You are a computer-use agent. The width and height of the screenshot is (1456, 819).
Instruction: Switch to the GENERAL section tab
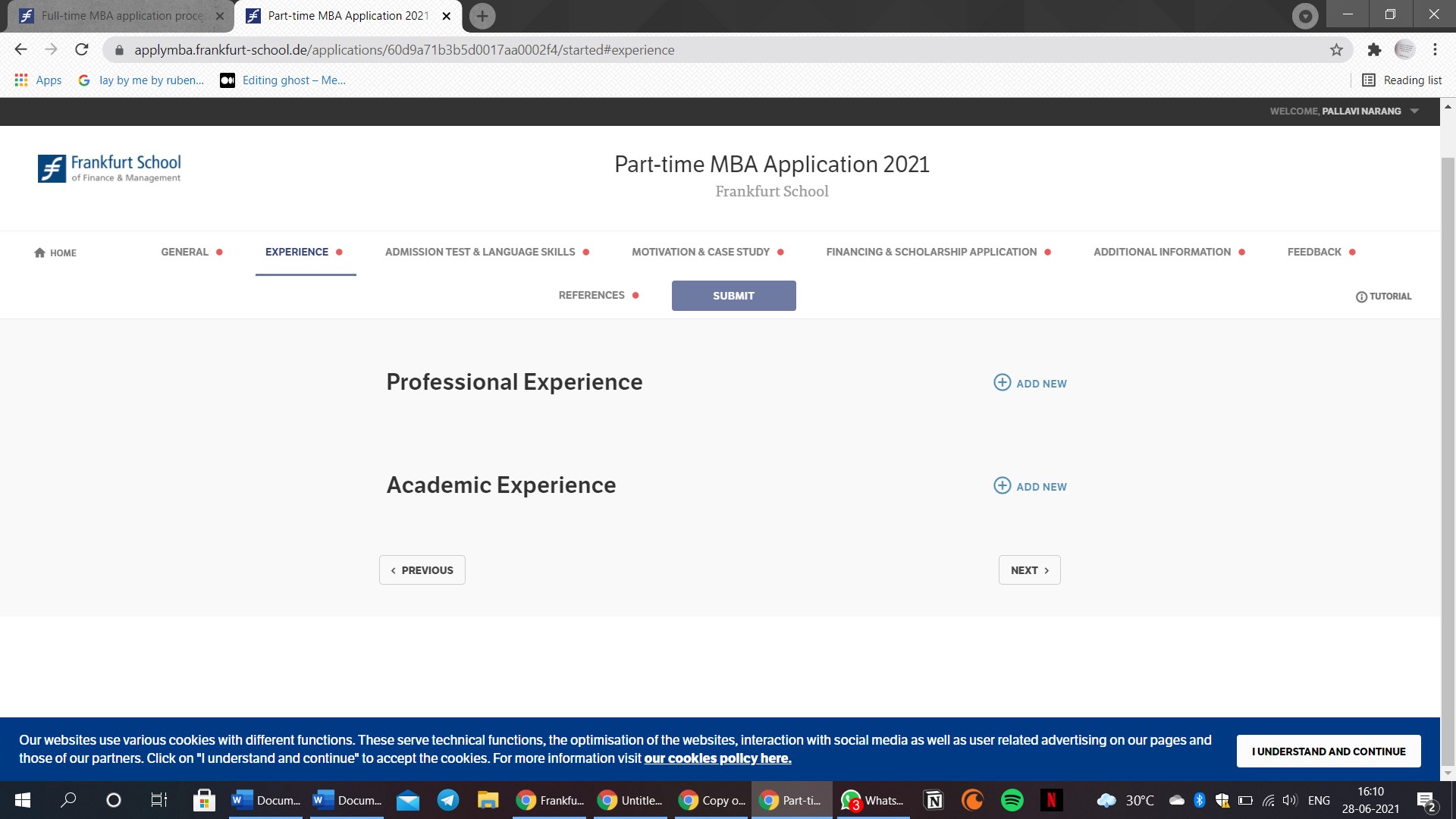click(184, 252)
